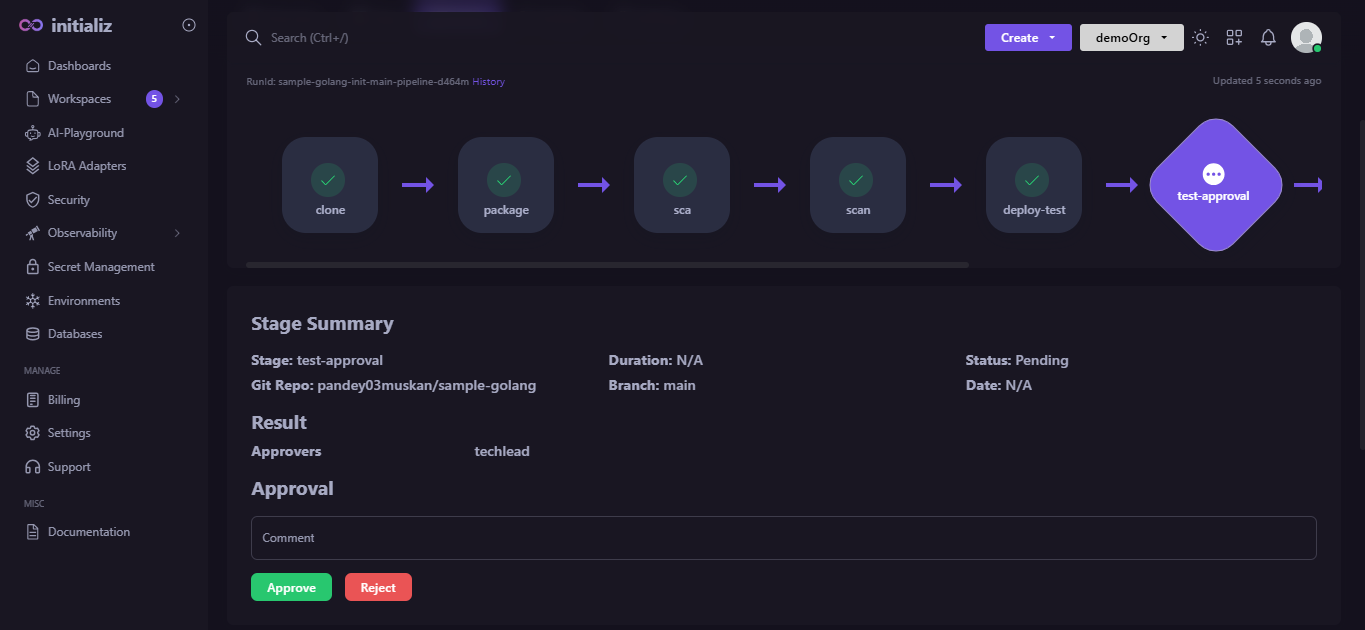The image size is (1365, 630).
Task: Open the apps grid plus icon
Action: coord(1234,37)
